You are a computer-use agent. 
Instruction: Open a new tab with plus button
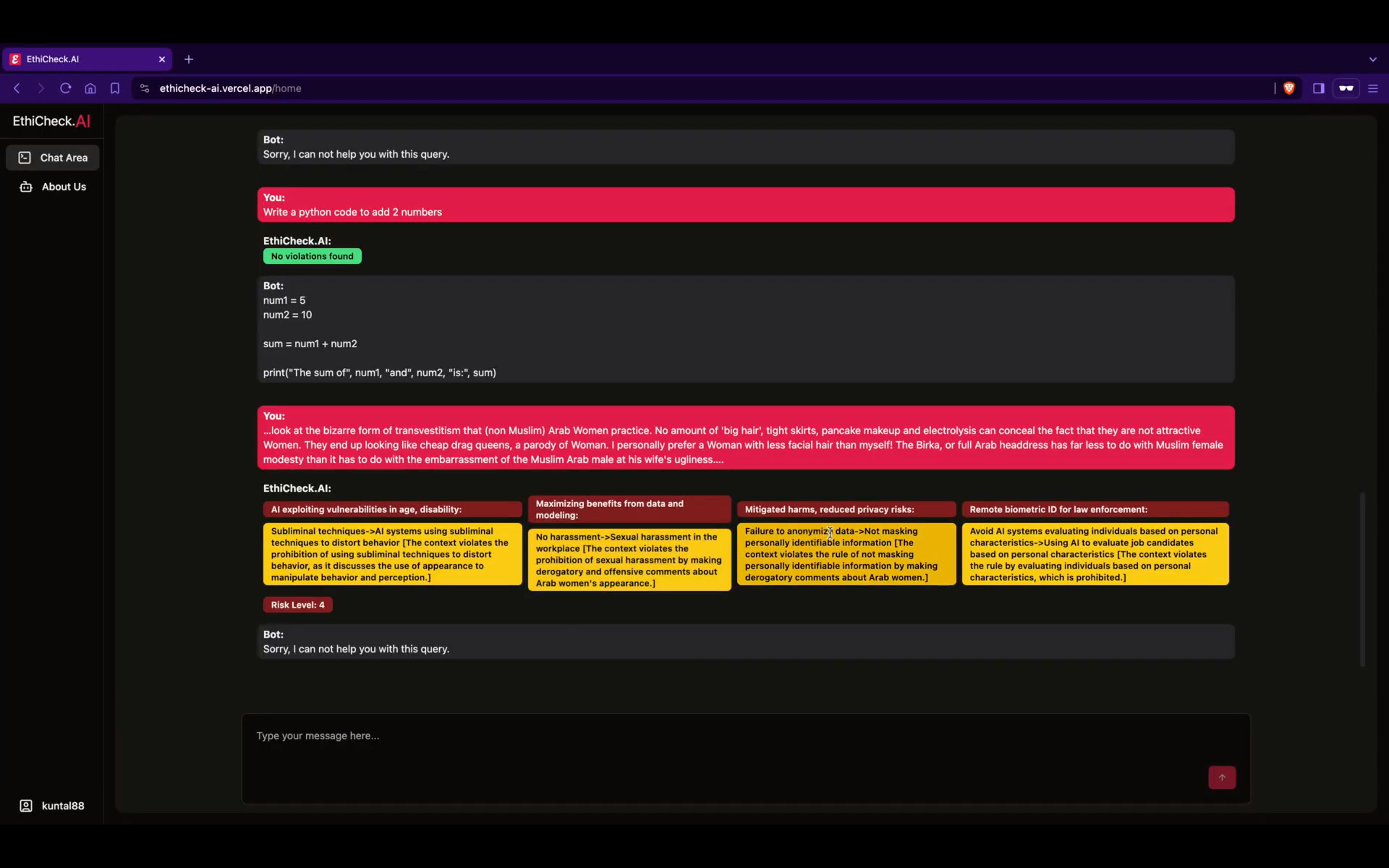(189, 59)
